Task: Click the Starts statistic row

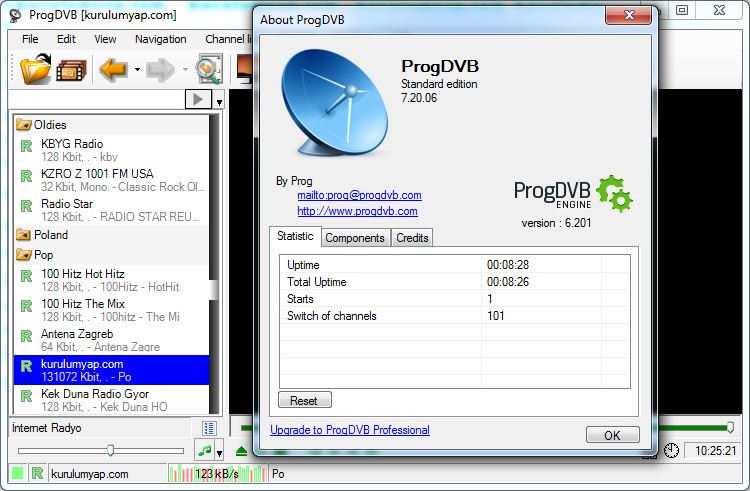Action: (454, 299)
